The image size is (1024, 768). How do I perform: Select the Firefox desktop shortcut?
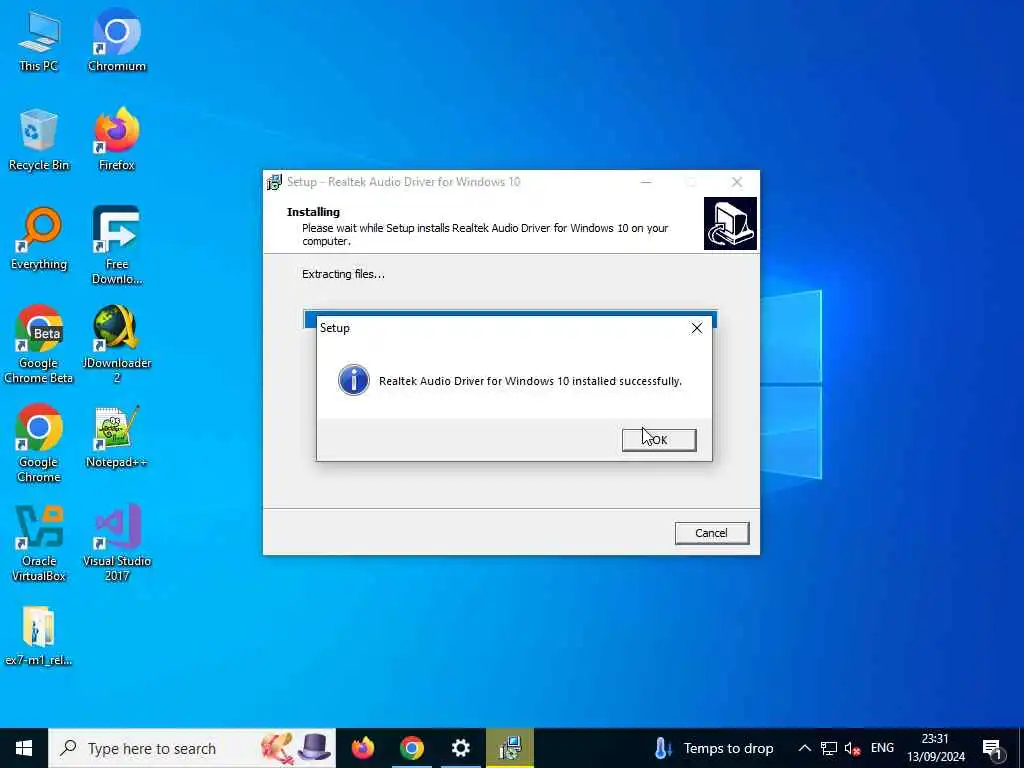(x=117, y=140)
